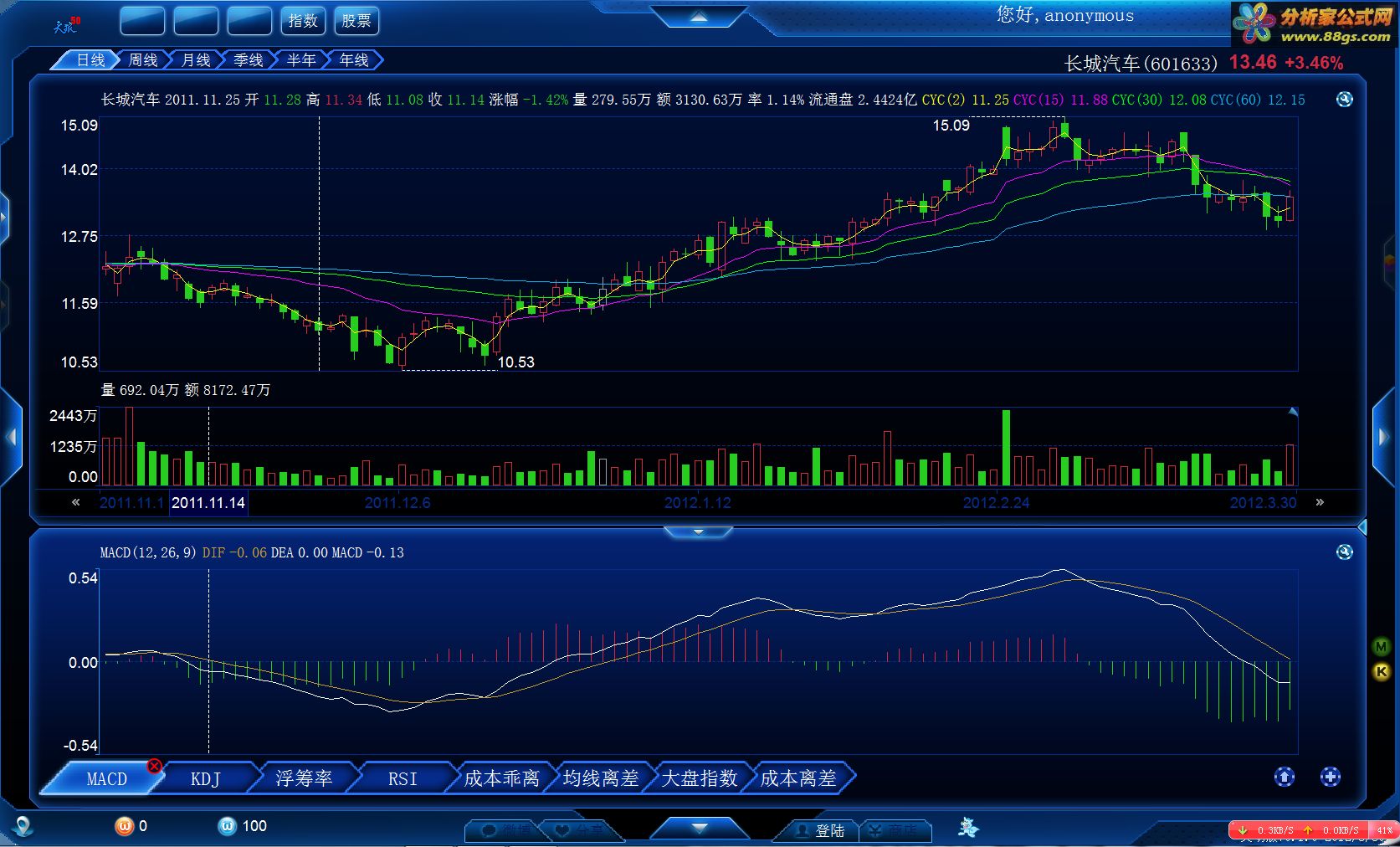This screenshot has height=847, width=1400.
Task: Select the 成本乖离 indicator tab
Action: pyautogui.click(x=501, y=778)
